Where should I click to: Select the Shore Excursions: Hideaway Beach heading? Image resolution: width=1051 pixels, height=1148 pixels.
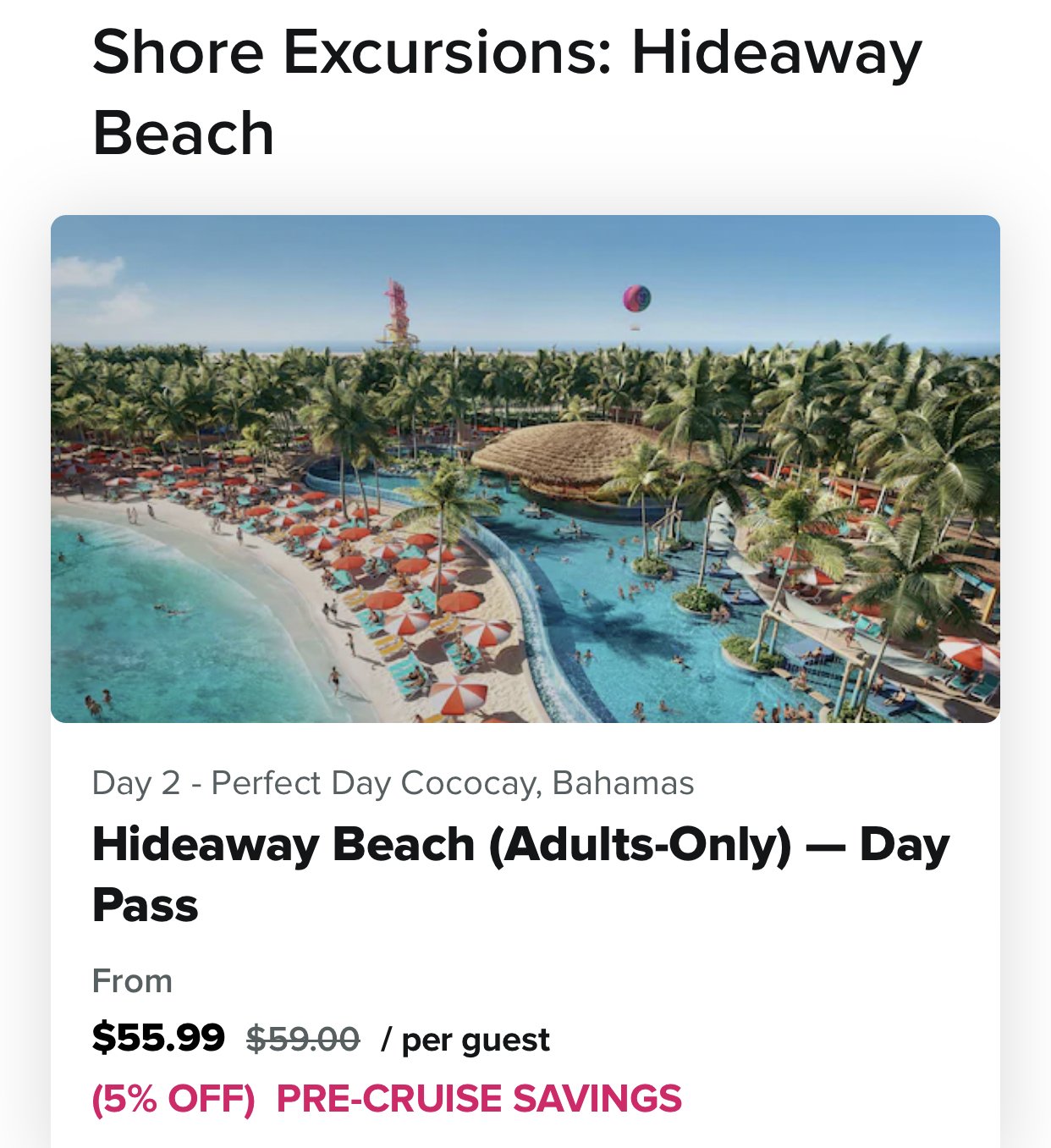507,92
